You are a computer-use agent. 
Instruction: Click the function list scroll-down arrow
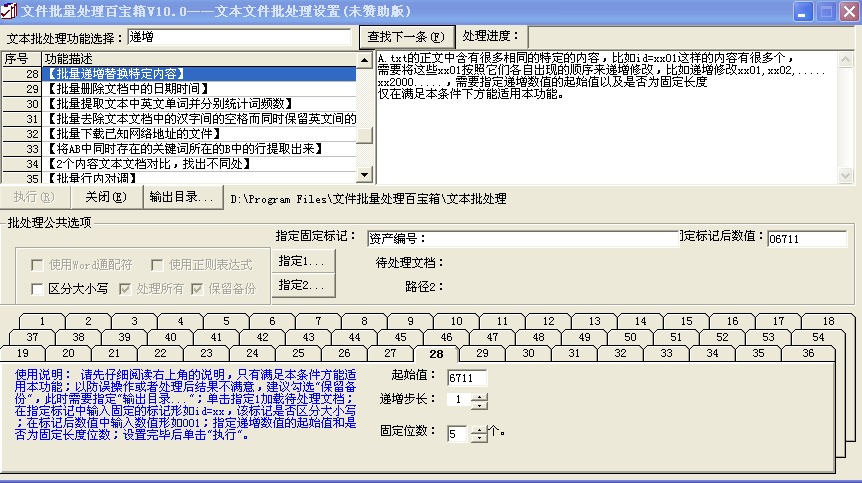(x=364, y=175)
